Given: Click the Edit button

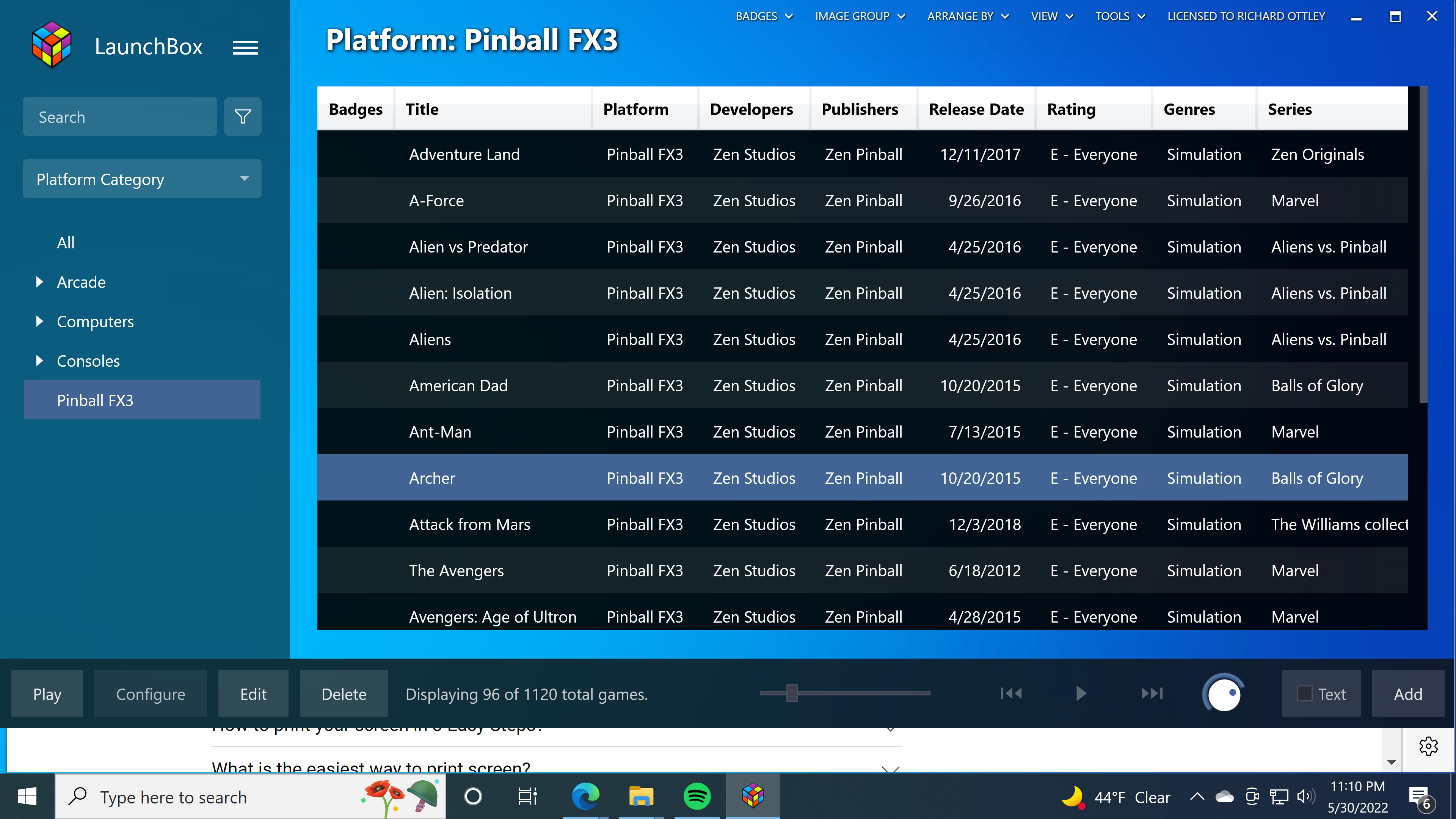Looking at the screenshot, I should tap(253, 693).
